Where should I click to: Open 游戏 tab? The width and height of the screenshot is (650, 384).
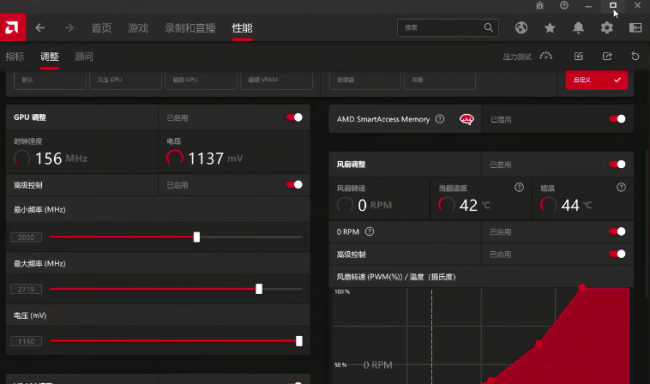coord(138,28)
